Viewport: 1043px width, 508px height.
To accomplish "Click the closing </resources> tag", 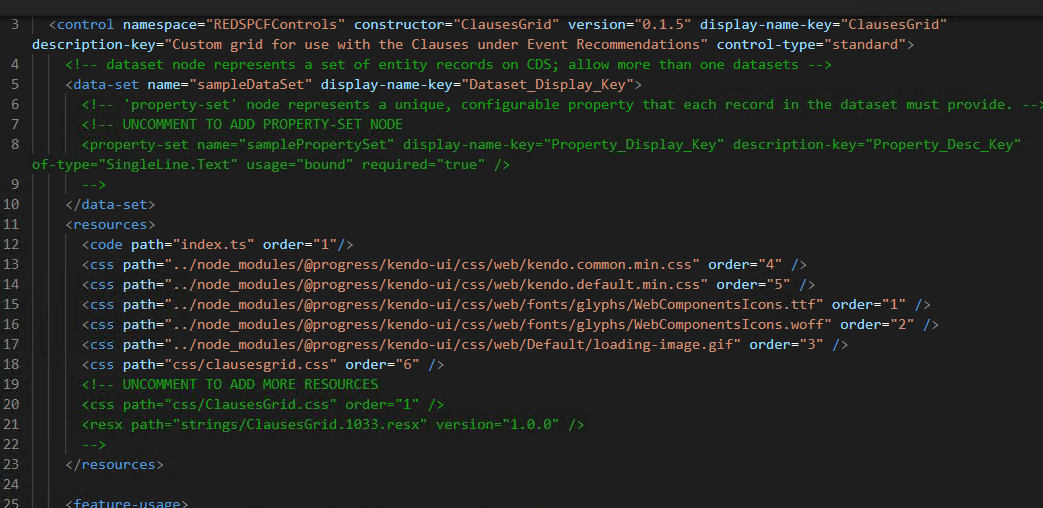I will click(114, 464).
